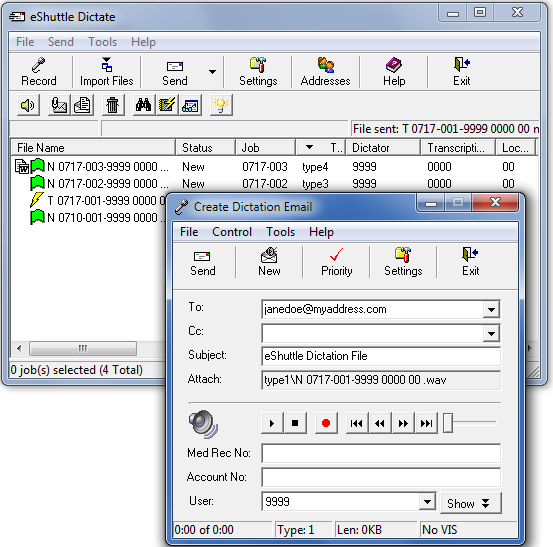Skip to beginning of dictation
Image resolution: width=553 pixels, height=547 pixels.
357,423
